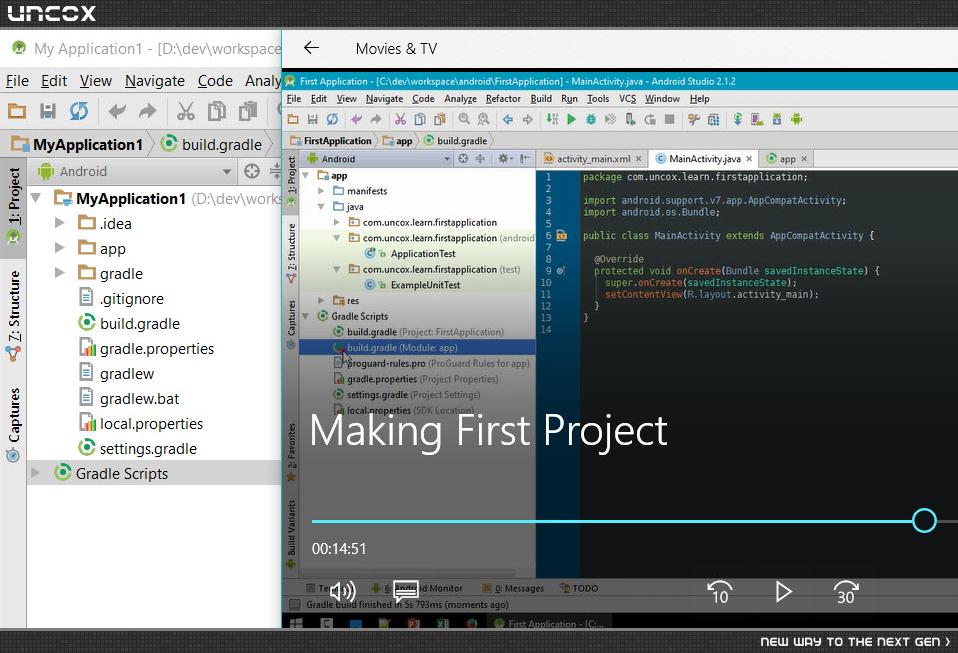Screen dimensions: 958x653
Task: Click Android robot icon at video toolbar's end
Action: [796, 119]
